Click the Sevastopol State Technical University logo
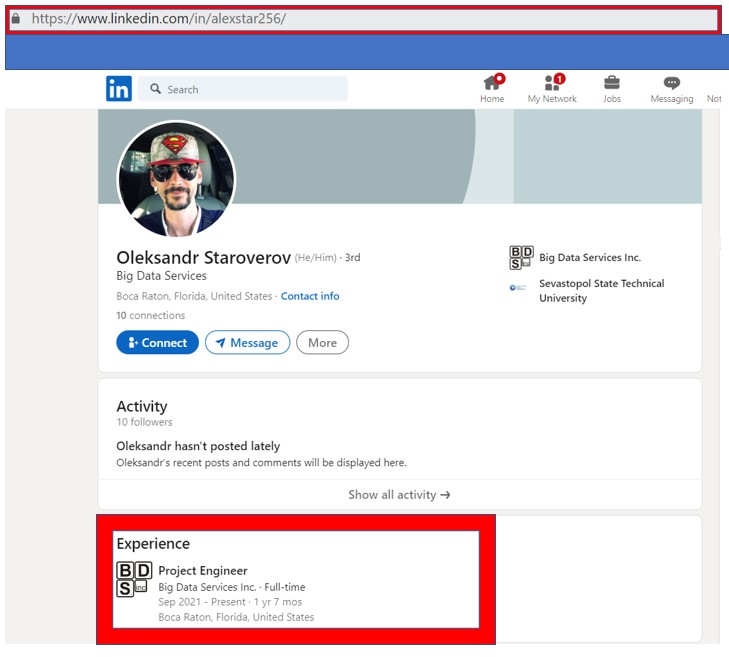This screenshot has height=657, width=729. pos(518,288)
